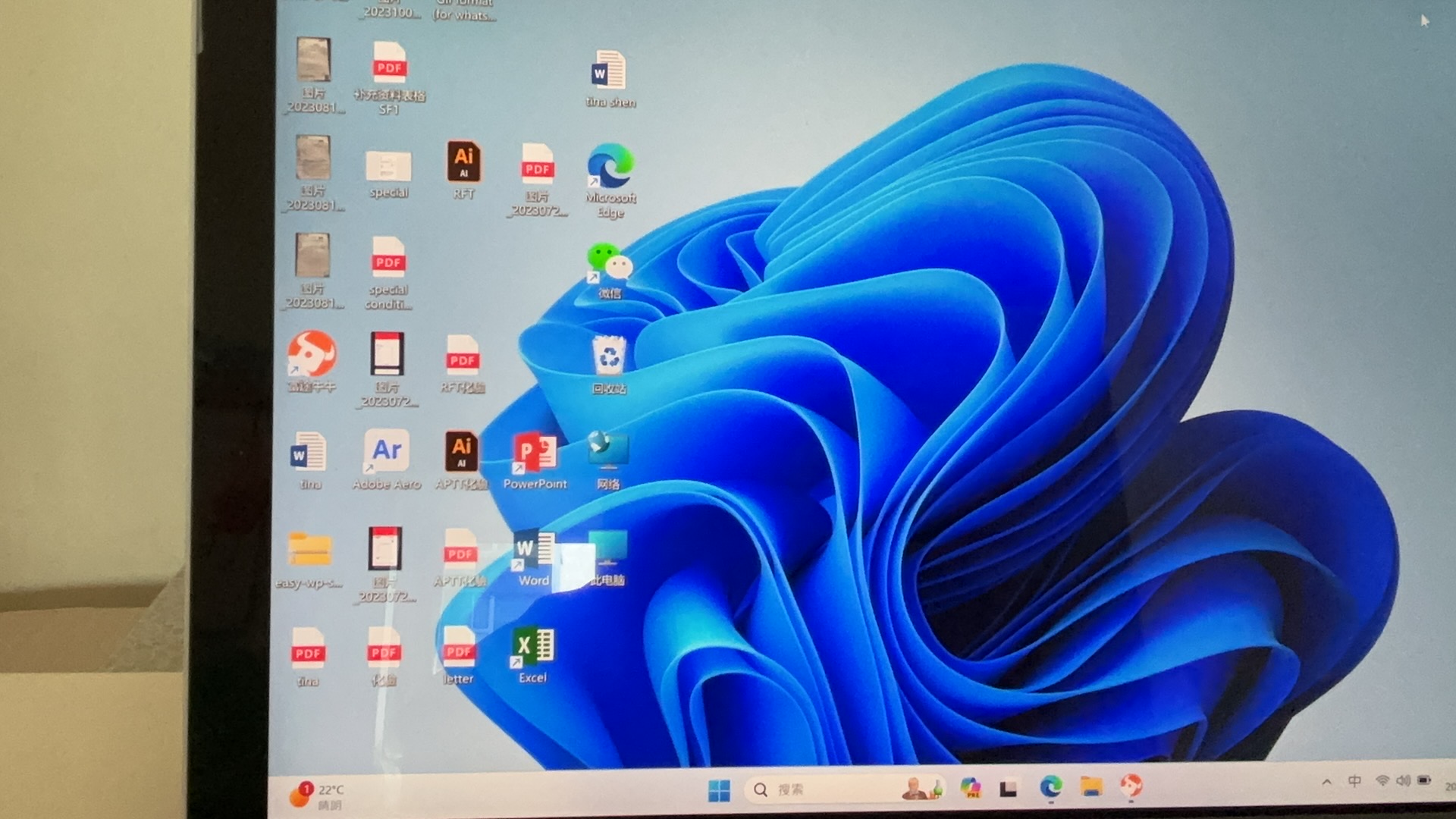Select the 图片_2023072 PDF file icon
Viewport: 1456px width, 819px height.
pos(537,180)
